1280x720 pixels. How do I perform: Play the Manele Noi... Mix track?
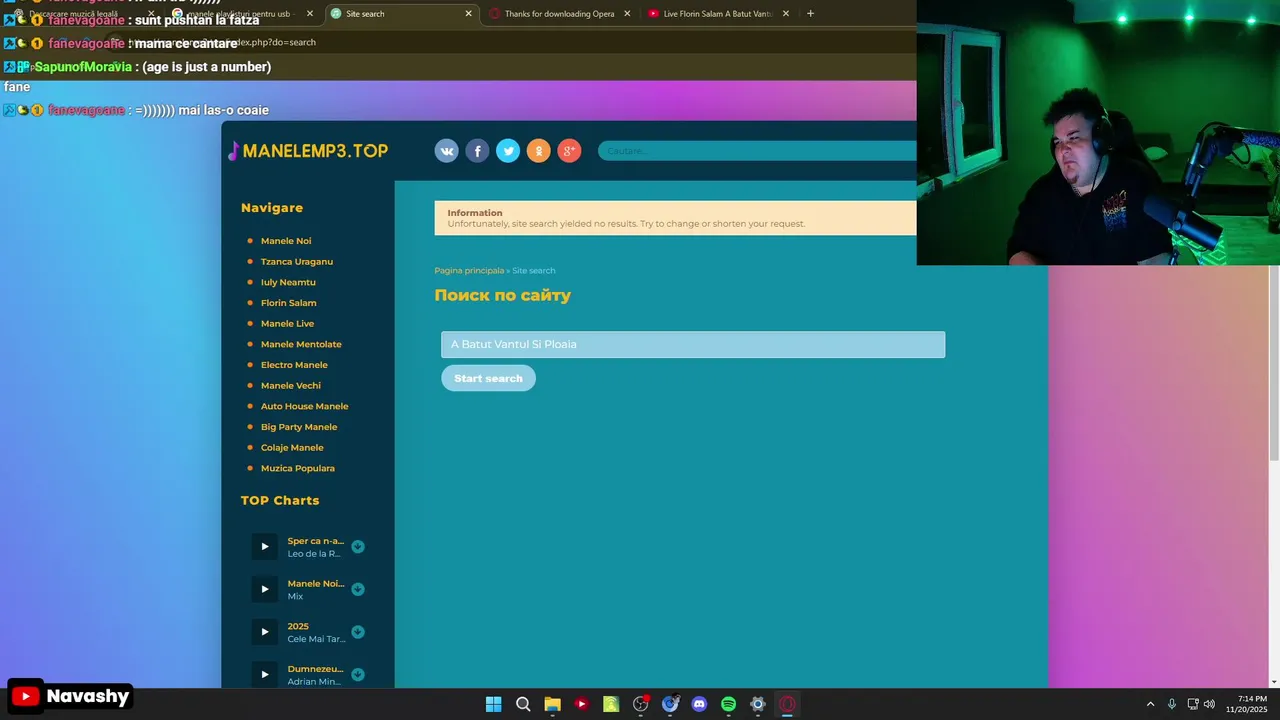264,589
